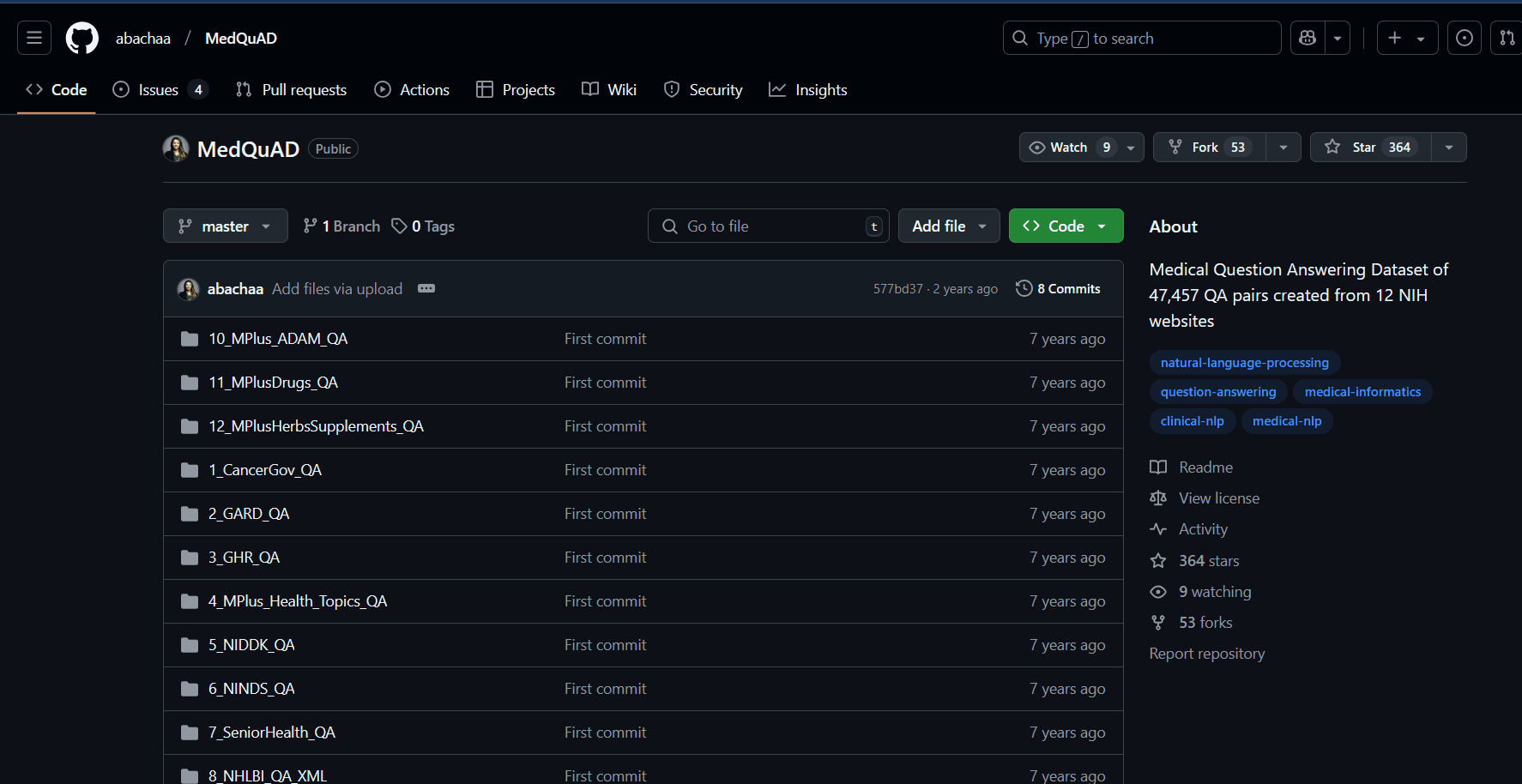Open the Insights tab
1522x784 pixels.
[x=807, y=89]
